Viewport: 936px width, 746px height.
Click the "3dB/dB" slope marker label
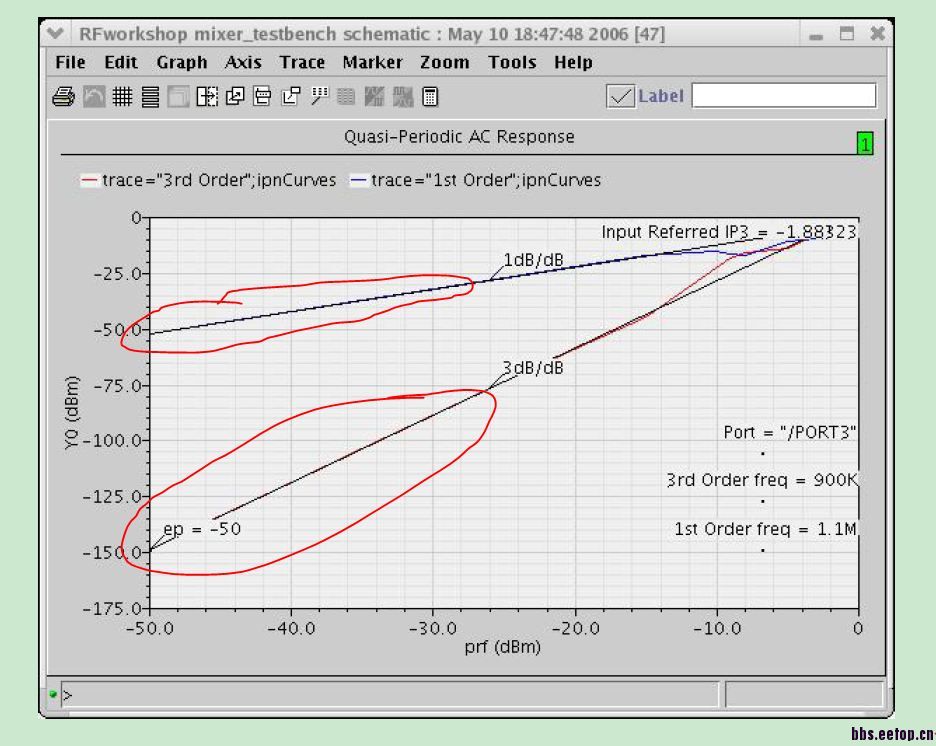point(533,368)
